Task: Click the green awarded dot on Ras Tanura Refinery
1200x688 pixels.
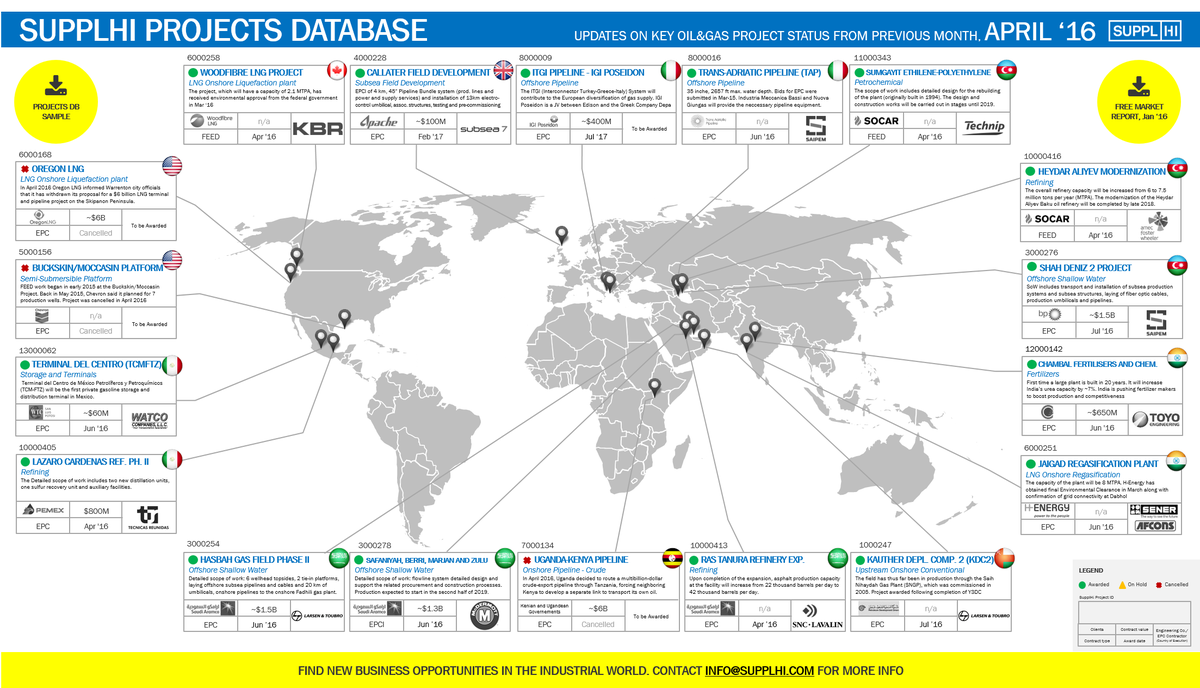Action: [694, 559]
